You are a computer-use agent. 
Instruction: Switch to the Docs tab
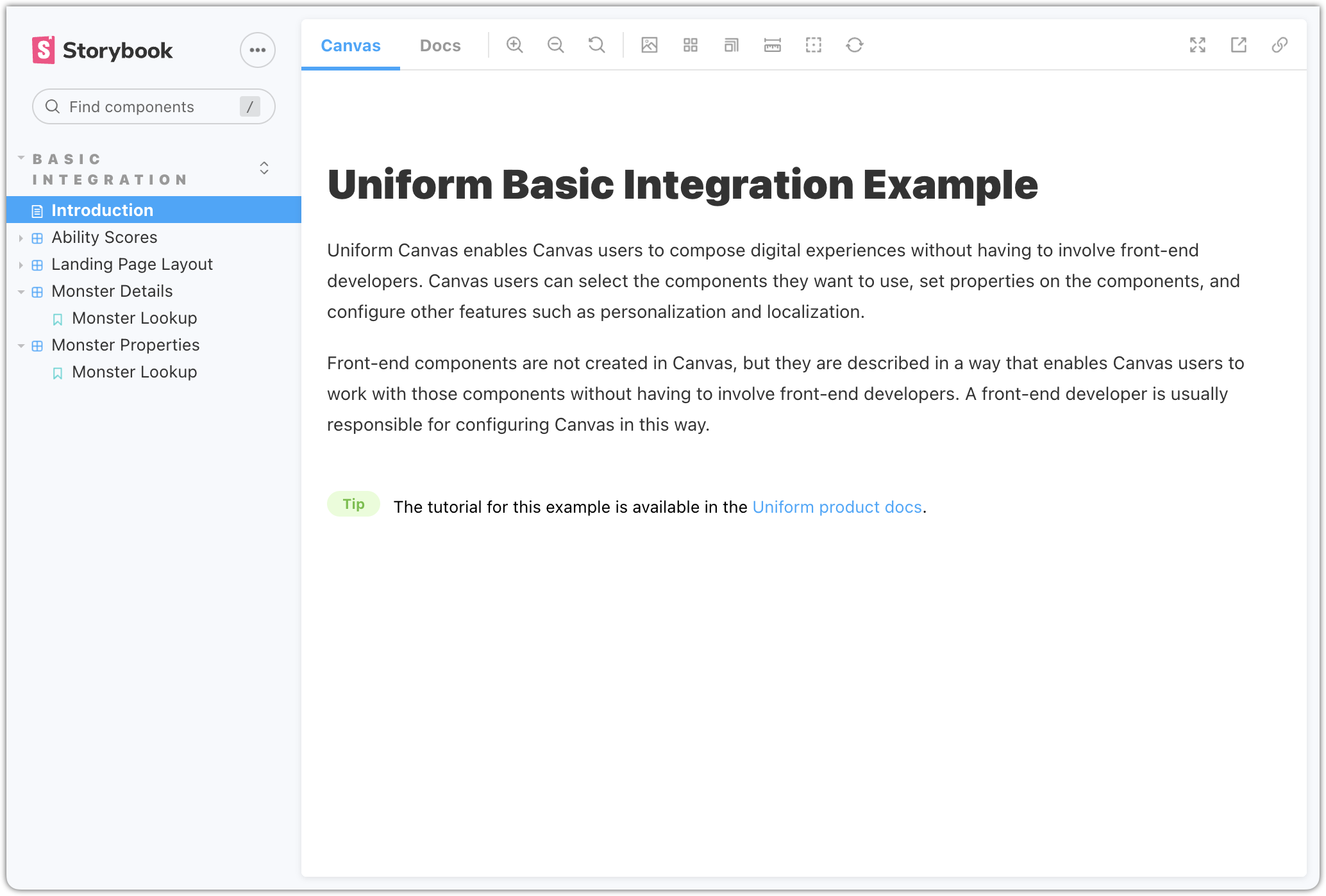click(440, 46)
